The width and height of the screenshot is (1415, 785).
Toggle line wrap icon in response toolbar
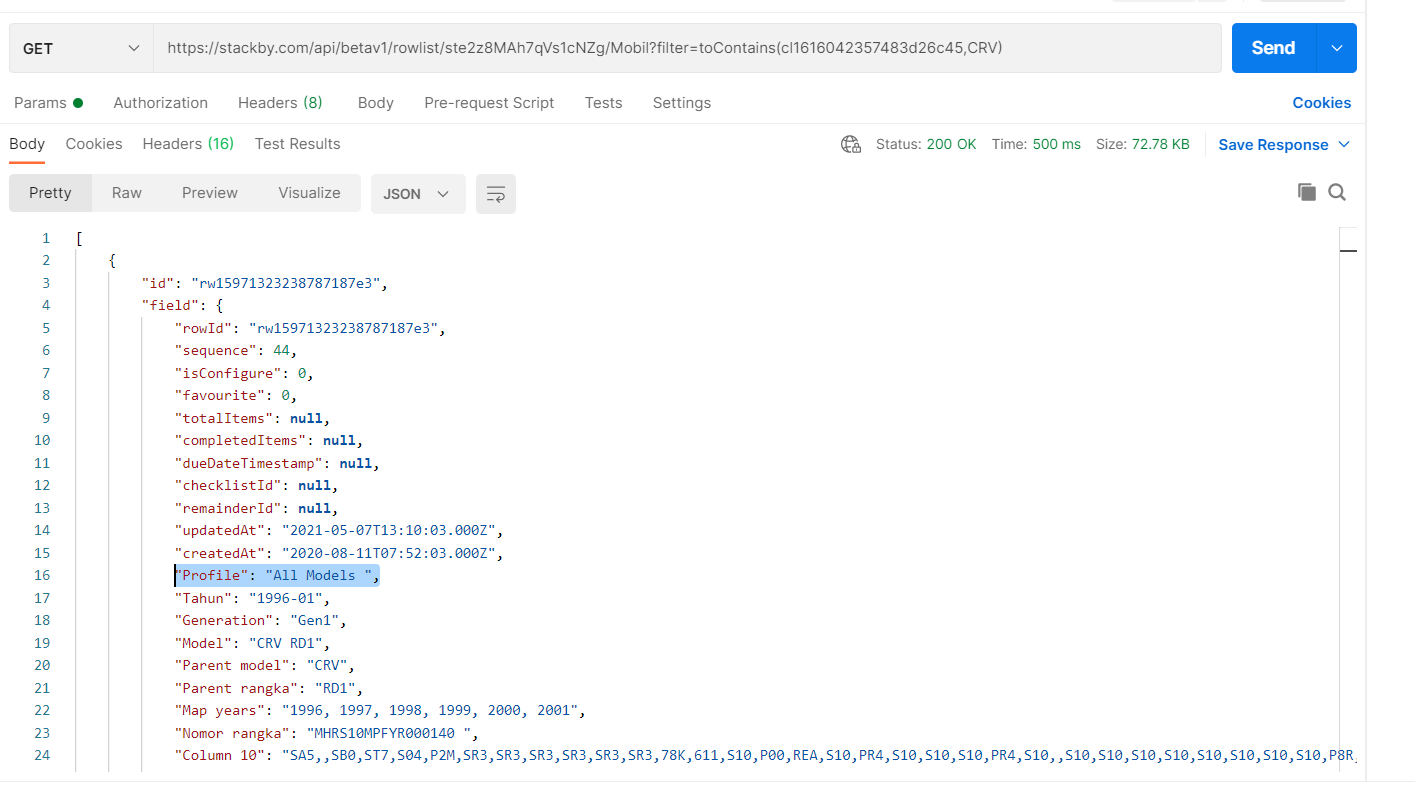click(496, 194)
